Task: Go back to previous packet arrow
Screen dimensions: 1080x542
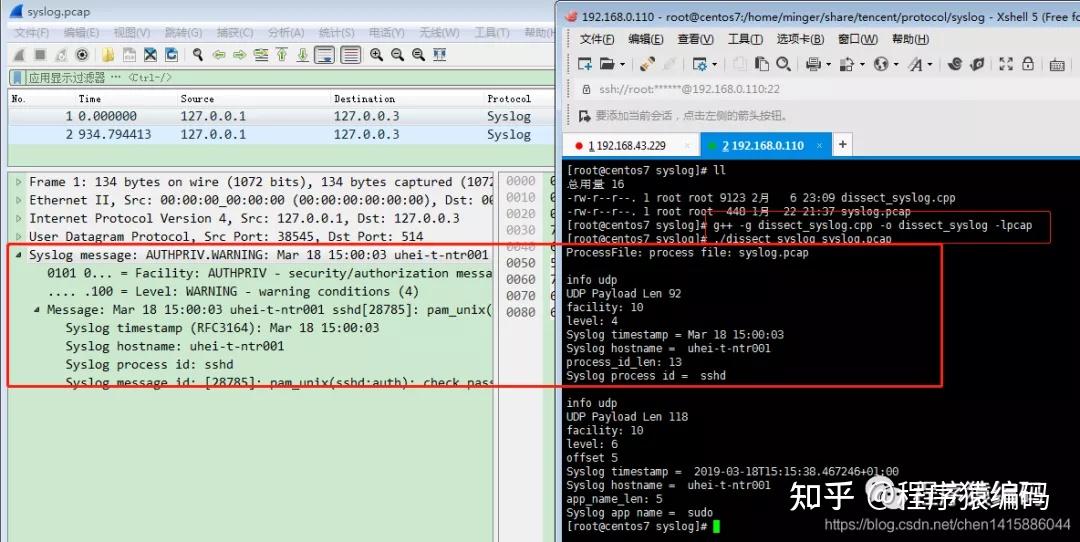Action: 219,55
